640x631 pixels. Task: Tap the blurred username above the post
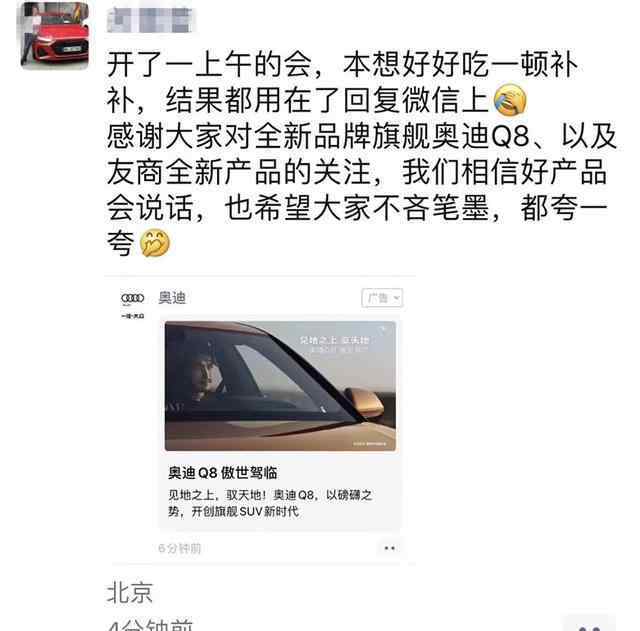pos(150,20)
